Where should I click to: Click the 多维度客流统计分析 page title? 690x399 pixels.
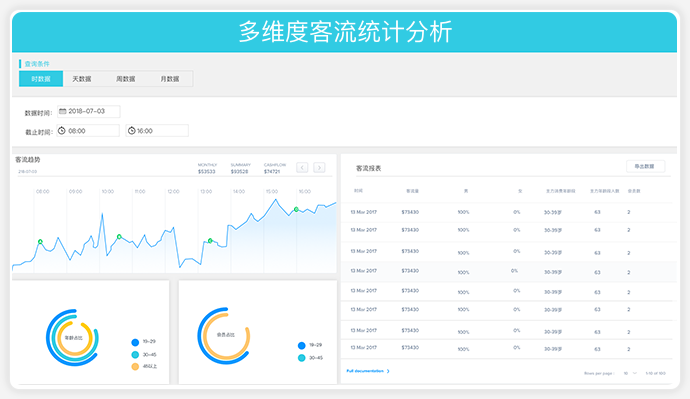pos(345,32)
